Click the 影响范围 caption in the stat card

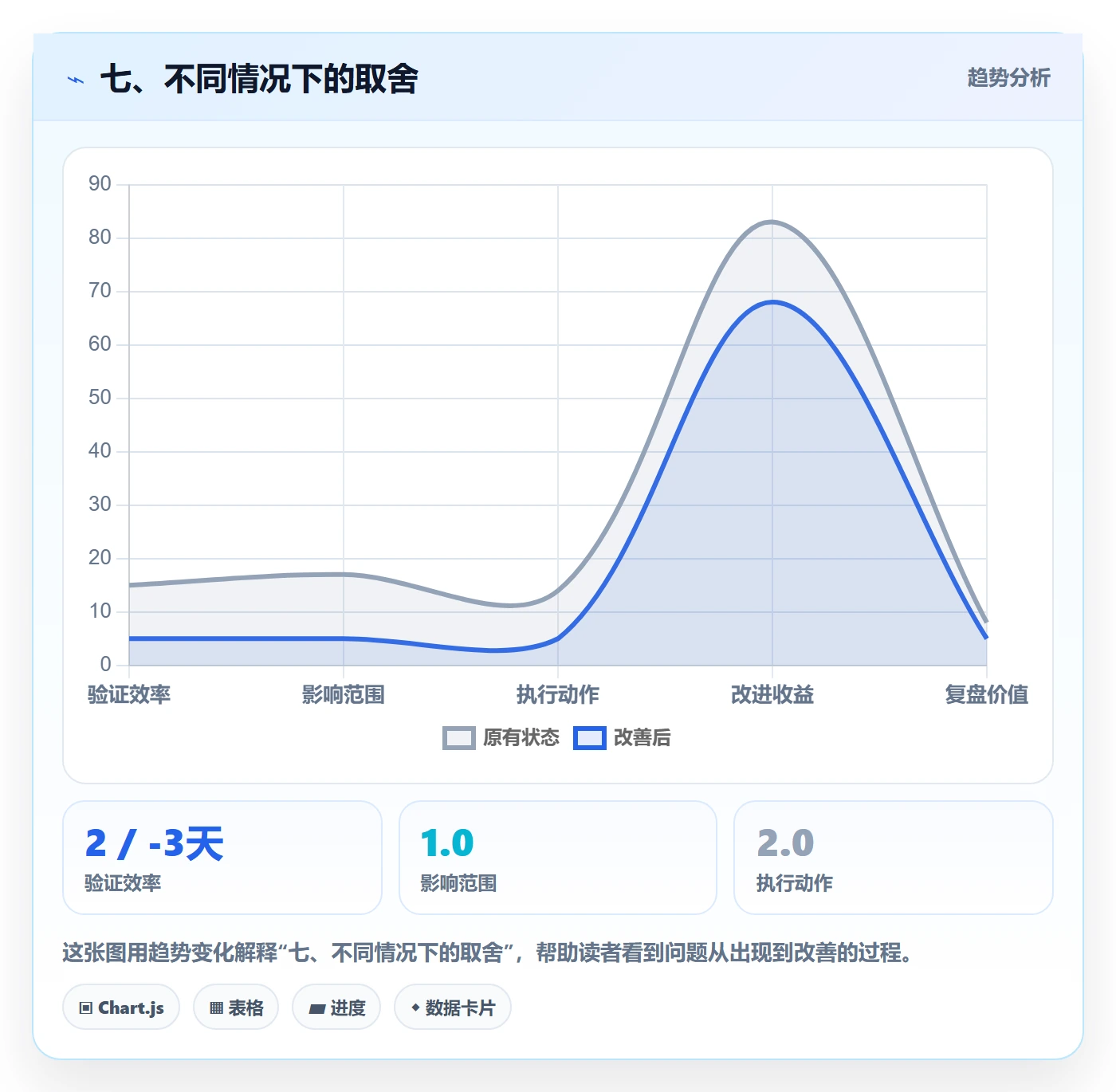459,883
